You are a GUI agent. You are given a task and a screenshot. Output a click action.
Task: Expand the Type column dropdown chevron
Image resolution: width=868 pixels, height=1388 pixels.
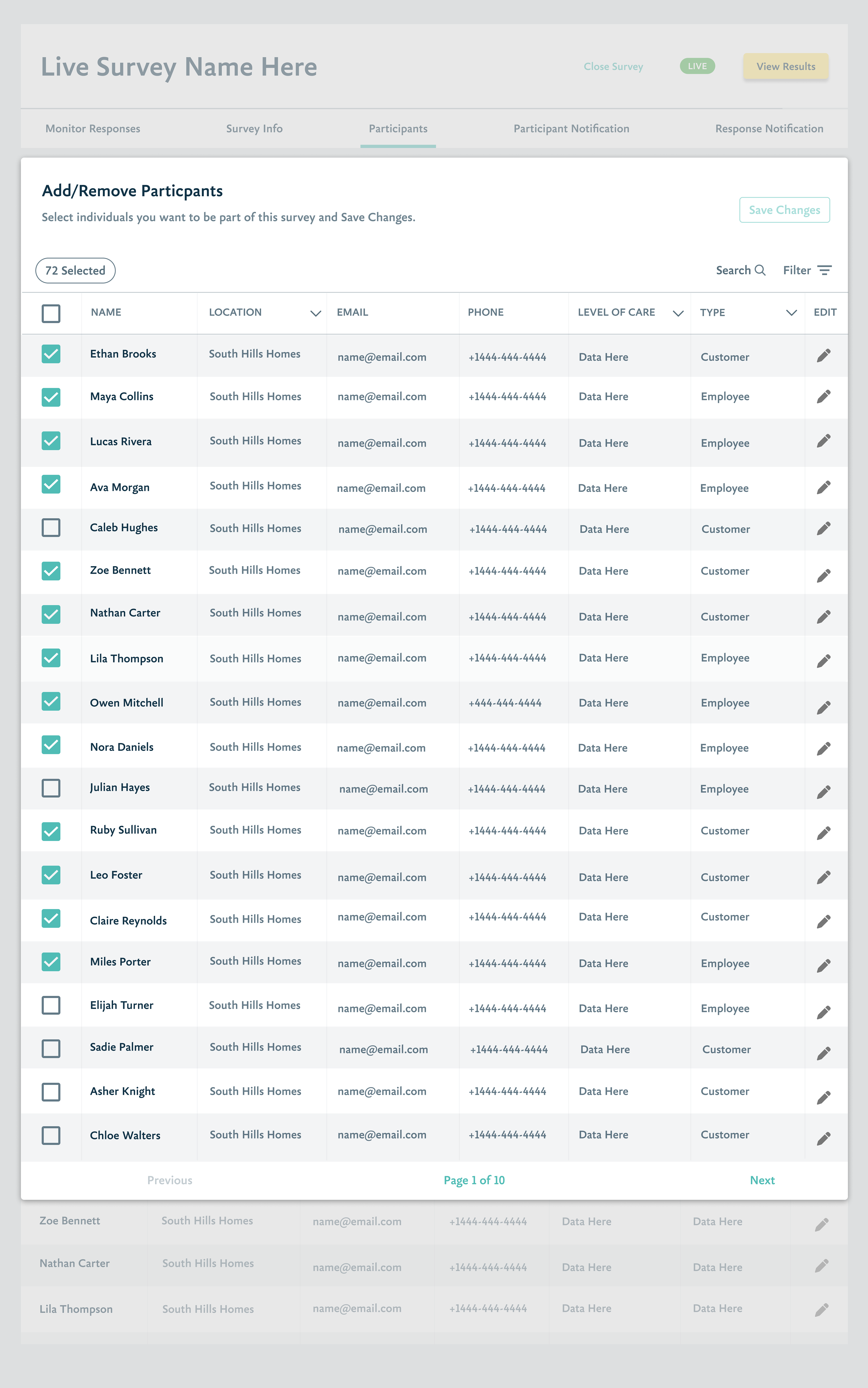(791, 313)
